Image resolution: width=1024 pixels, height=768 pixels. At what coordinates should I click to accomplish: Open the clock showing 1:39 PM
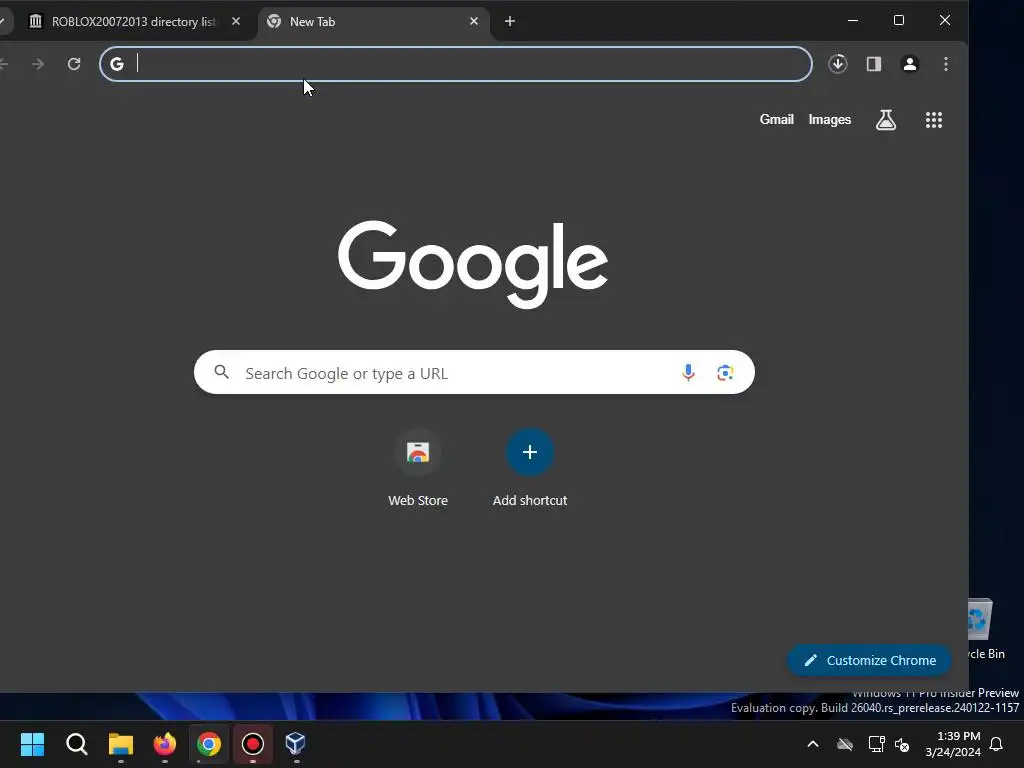(x=953, y=744)
